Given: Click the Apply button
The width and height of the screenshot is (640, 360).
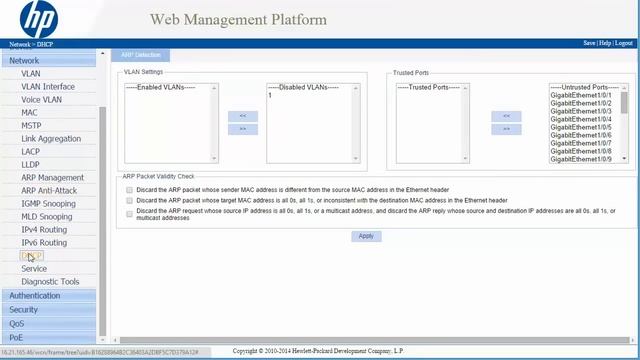Looking at the screenshot, I should pos(366,236).
